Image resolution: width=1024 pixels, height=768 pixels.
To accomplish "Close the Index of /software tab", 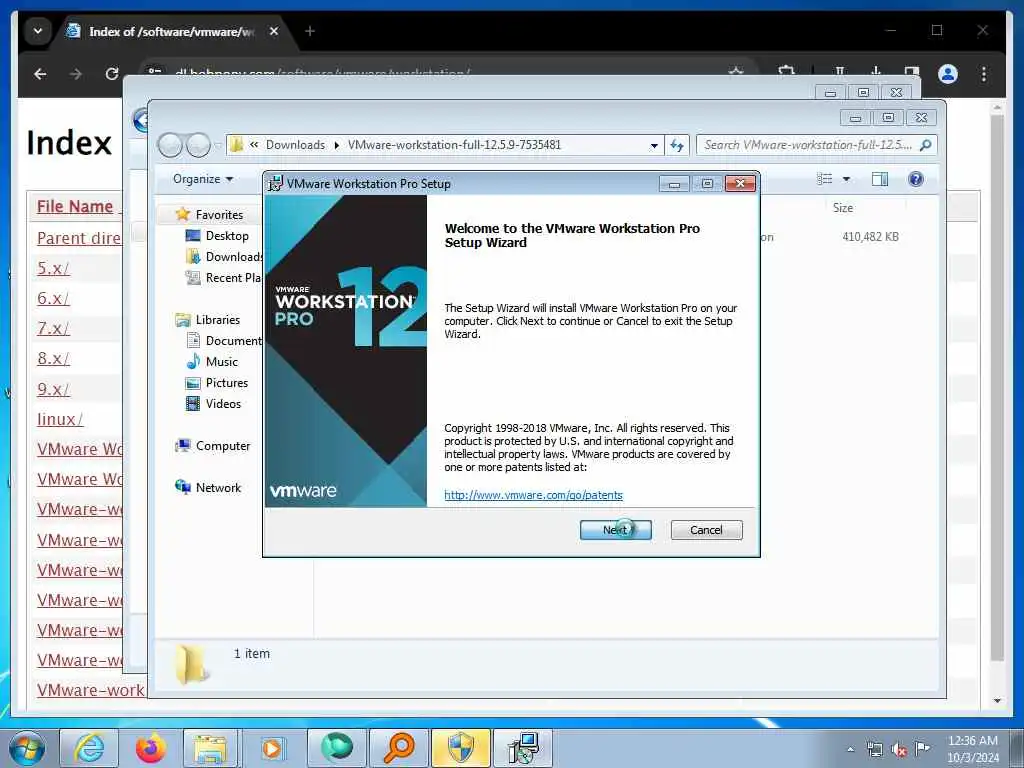I will (x=274, y=31).
